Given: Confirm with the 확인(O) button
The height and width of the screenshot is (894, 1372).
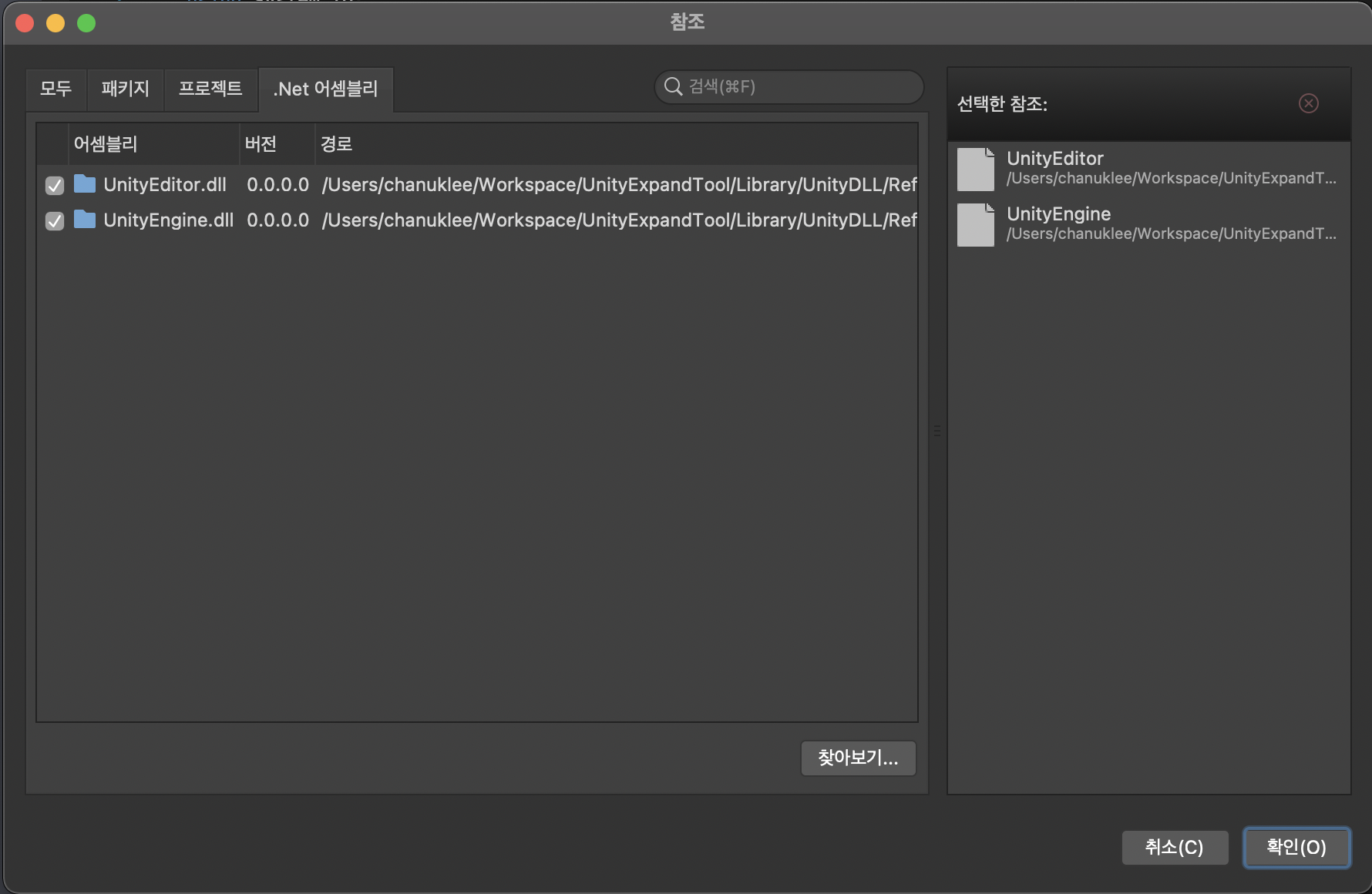Looking at the screenshot, I should 1296,848.
